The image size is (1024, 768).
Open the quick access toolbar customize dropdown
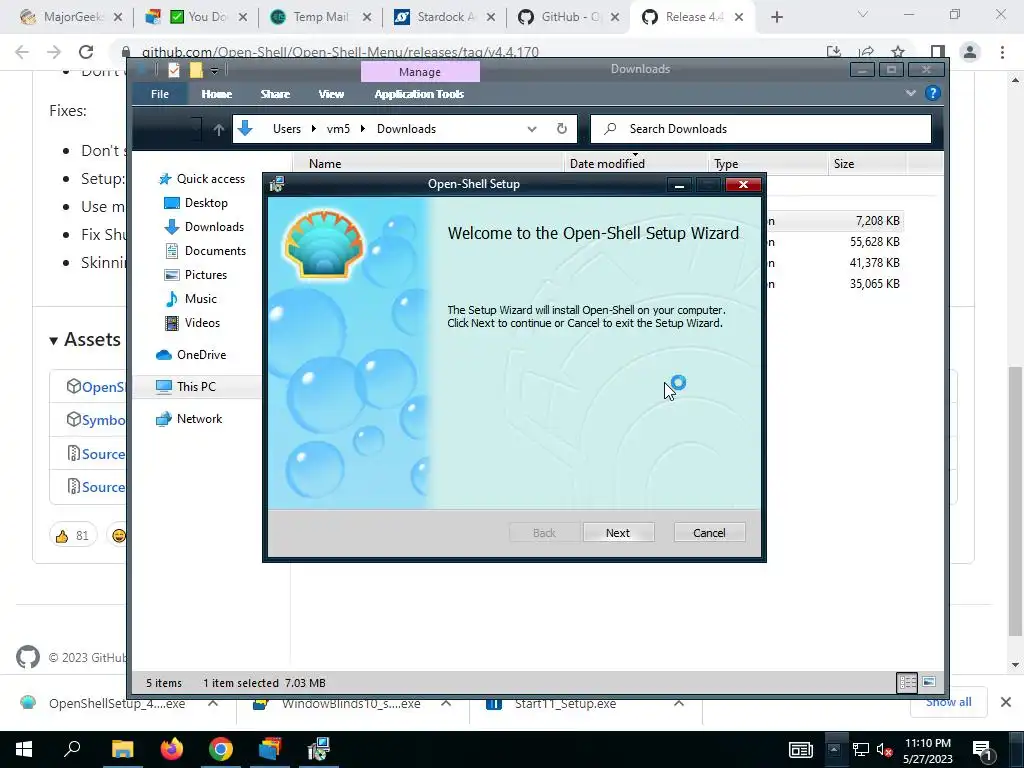(x=214, y=71)
